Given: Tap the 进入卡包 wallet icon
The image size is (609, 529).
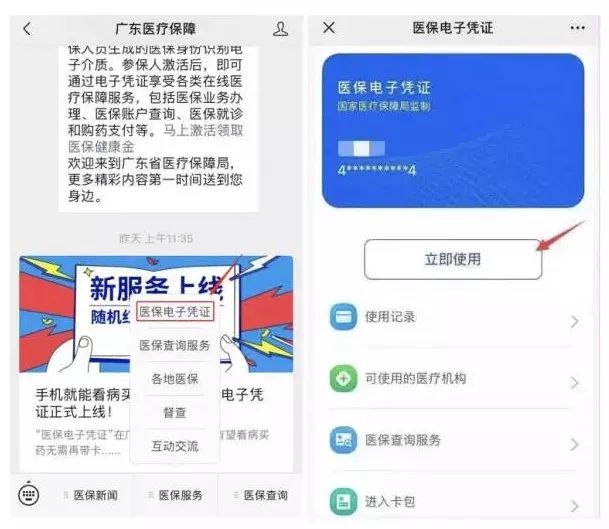Looking at the screenshot, I should [x=343, y=501].
